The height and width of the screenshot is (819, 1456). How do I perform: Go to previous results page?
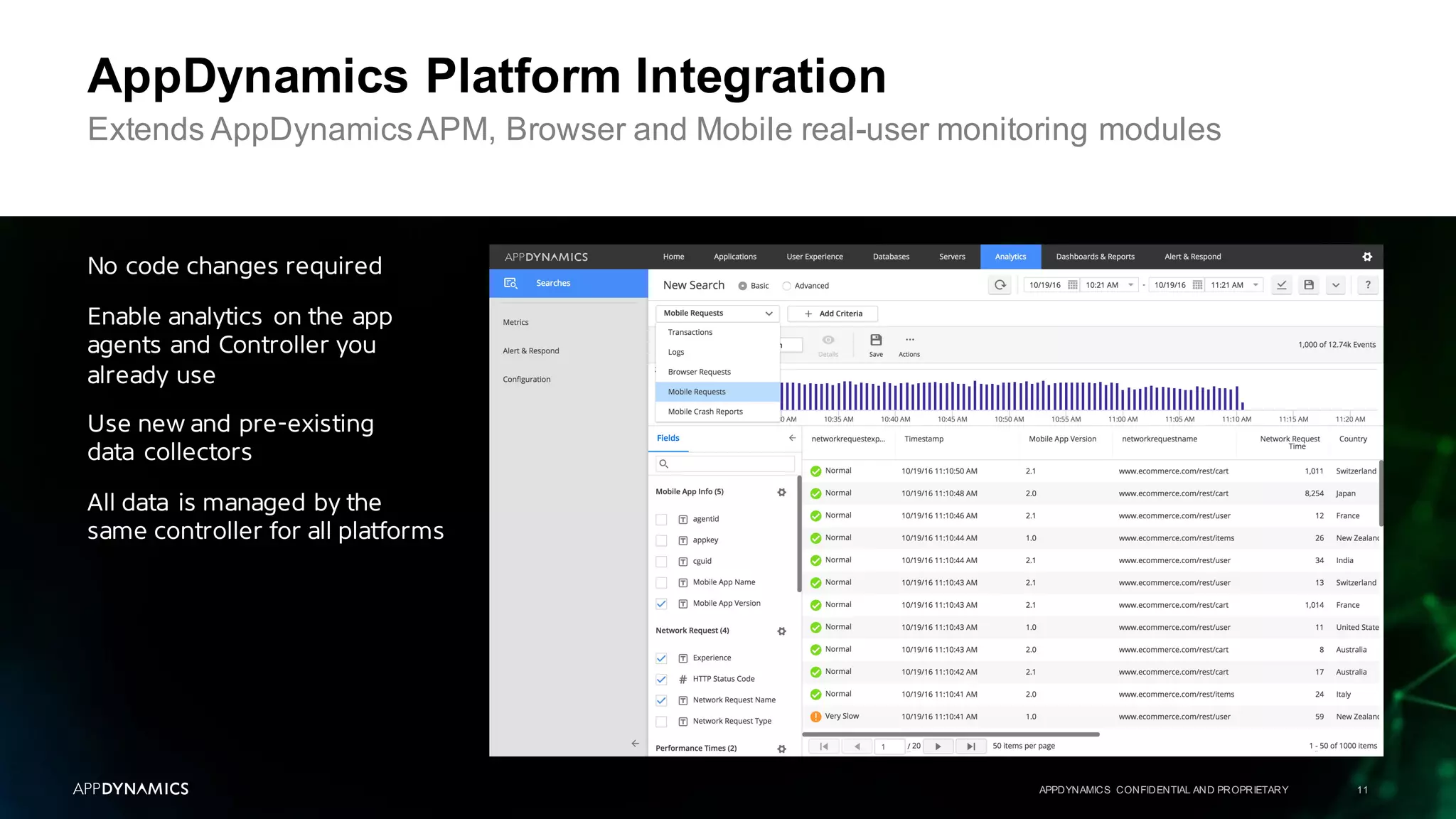(857, 746)
